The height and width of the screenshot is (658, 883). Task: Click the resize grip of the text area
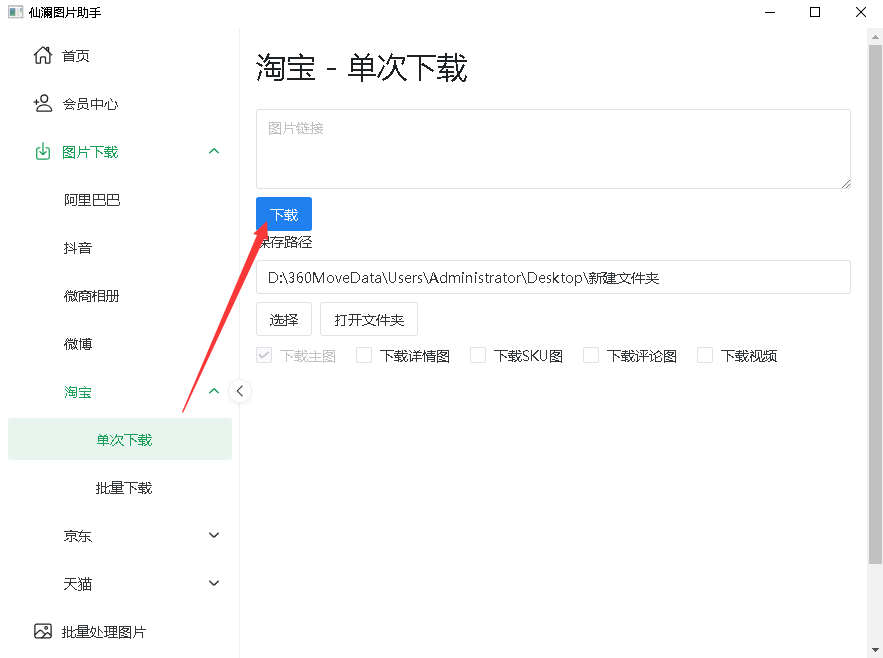(846, 184)
